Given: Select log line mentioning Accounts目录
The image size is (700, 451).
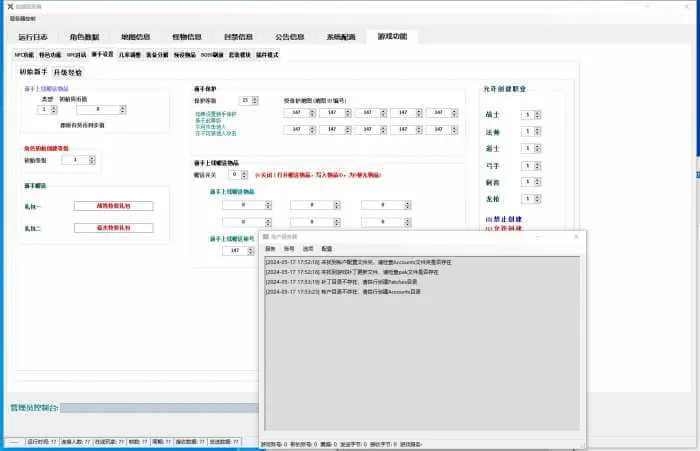Looking at the screenshot, I should [343, 292].
